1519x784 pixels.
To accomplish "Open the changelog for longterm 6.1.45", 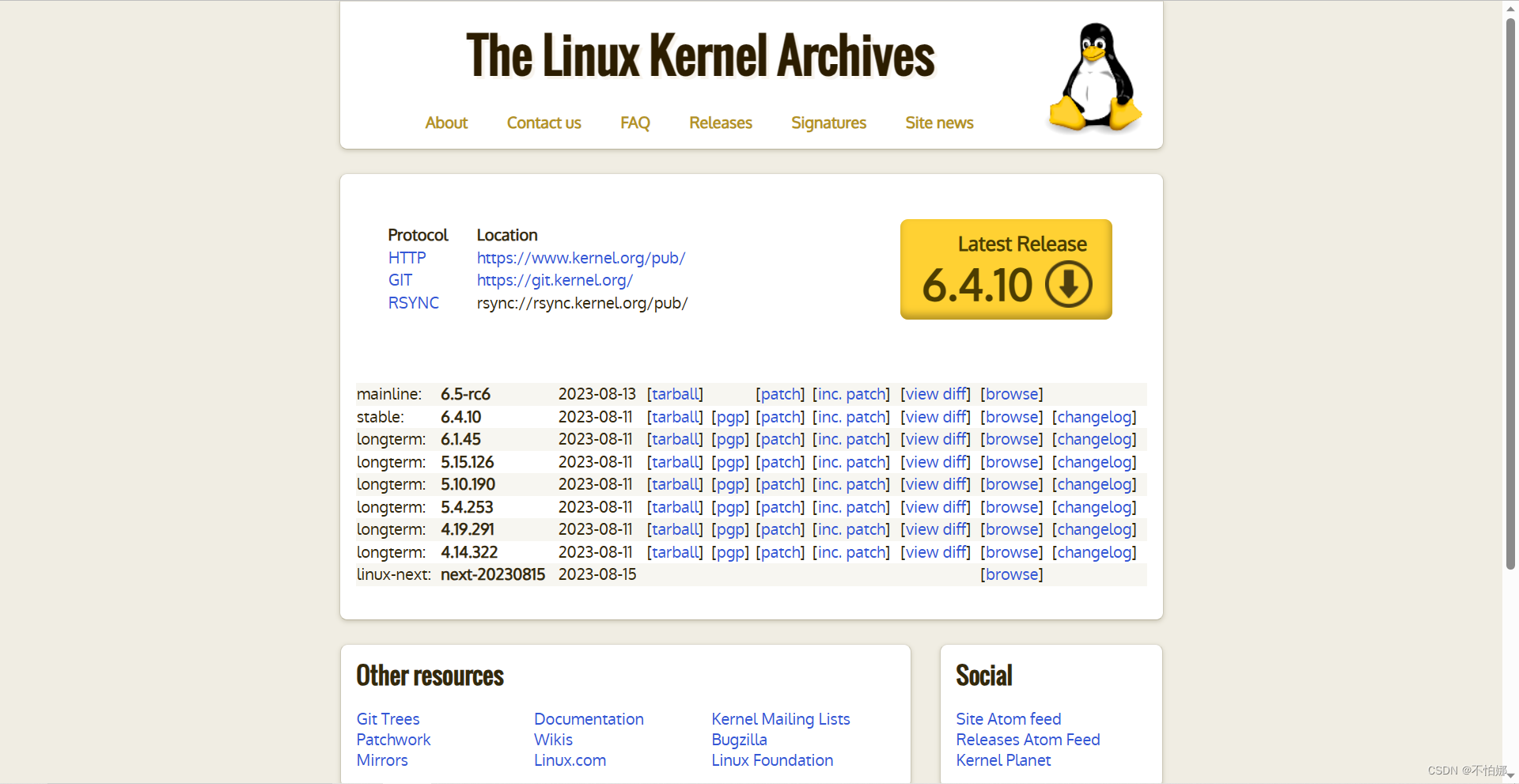I will click(x=1094, y=439).
